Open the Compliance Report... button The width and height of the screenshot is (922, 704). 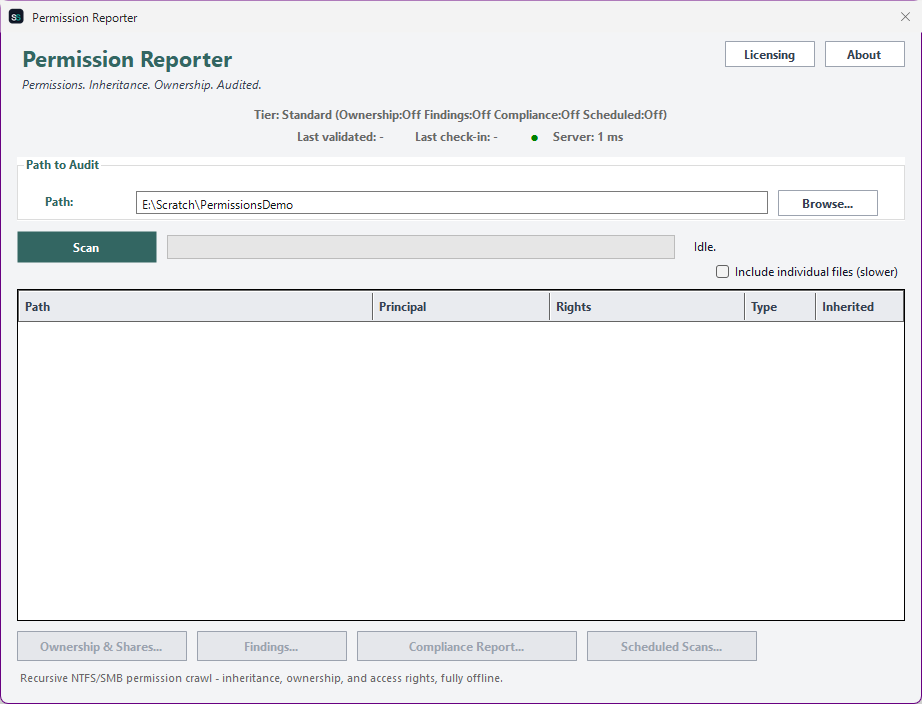tap(466, 646)
